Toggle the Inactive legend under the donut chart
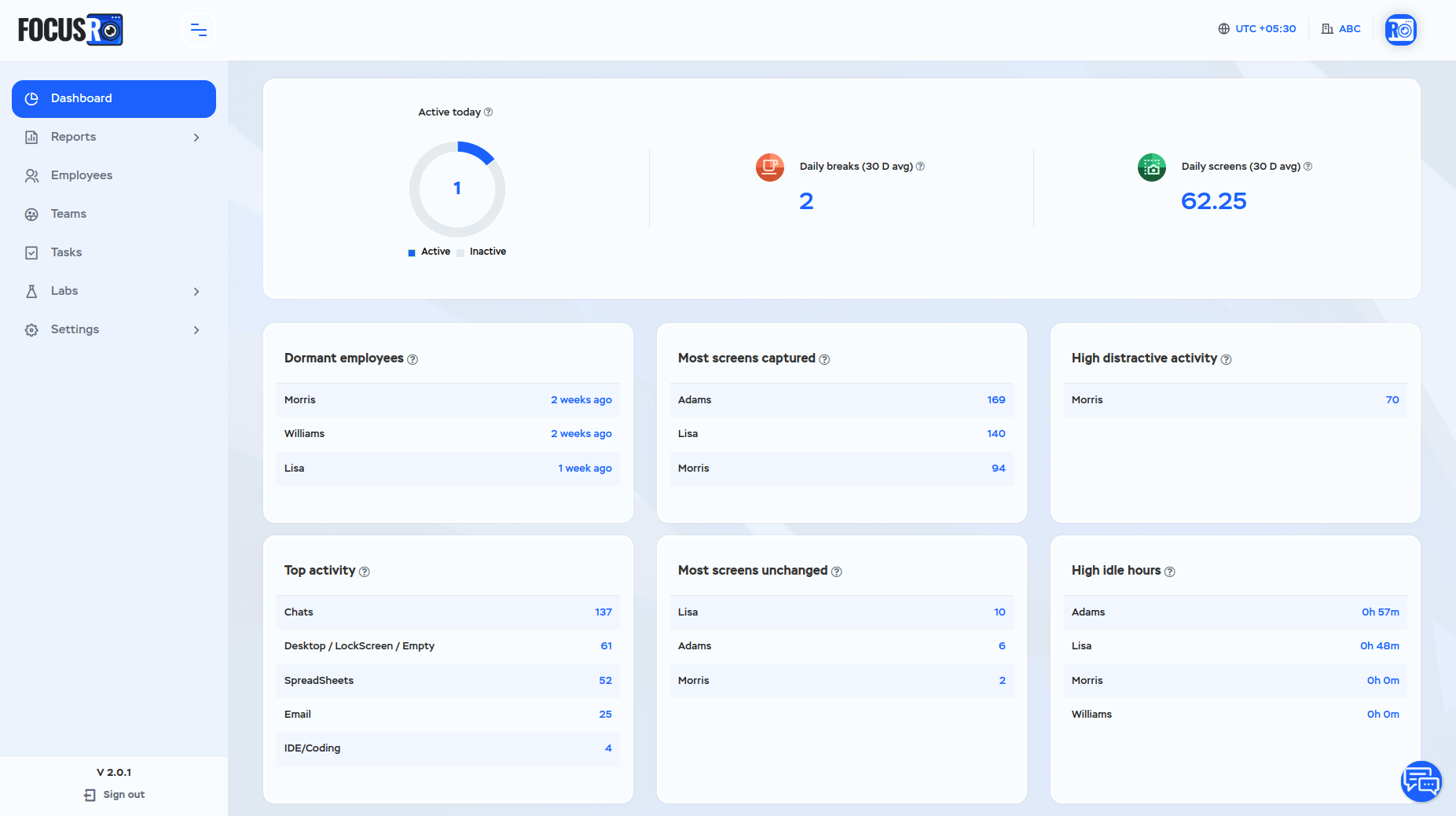1456x816 pixels. point(480,252)
